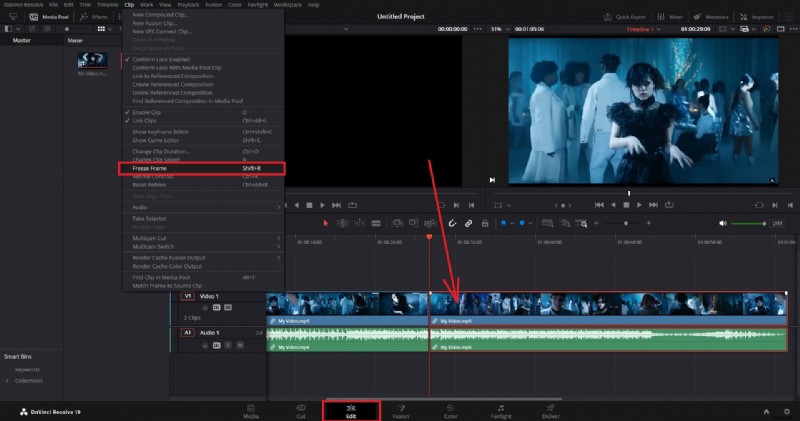Click the Quick Export button
800x421 pixels.
click(625, 17)
